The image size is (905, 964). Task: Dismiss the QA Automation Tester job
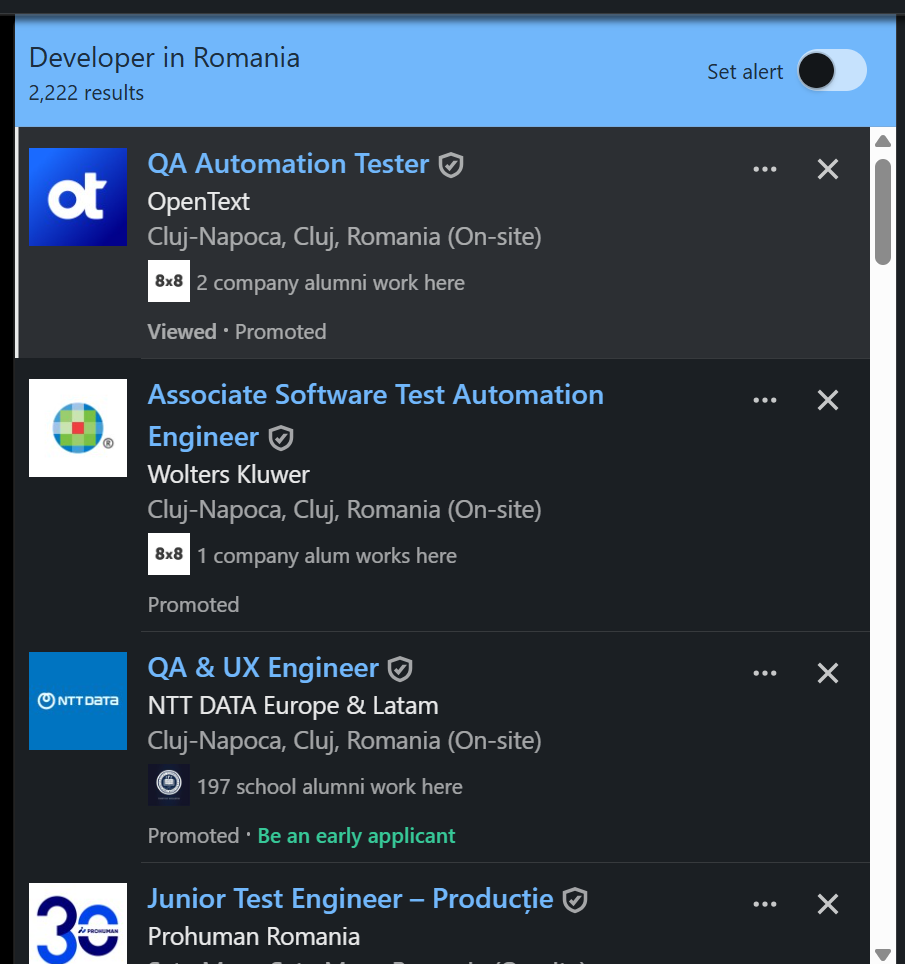[828, 169]
